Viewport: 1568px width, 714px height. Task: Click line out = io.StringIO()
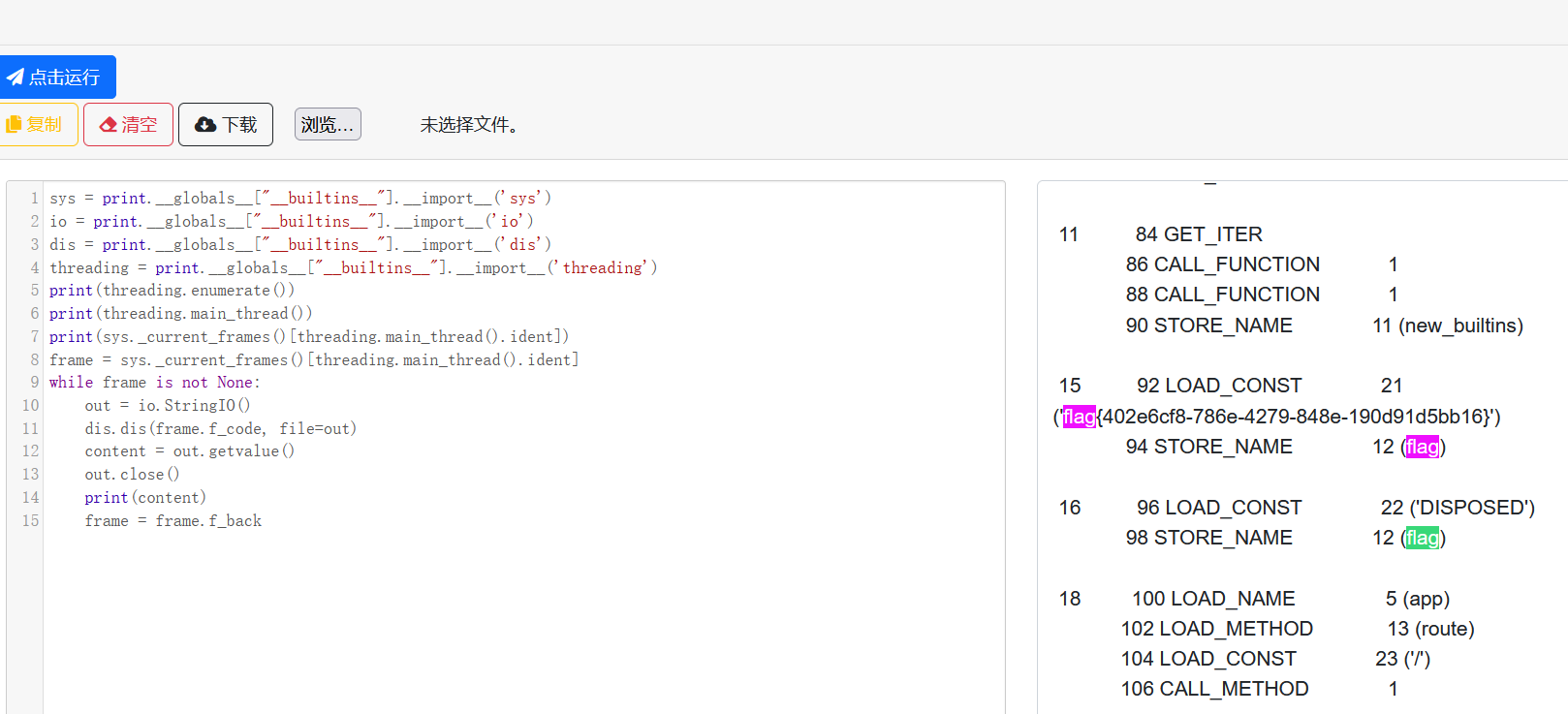point(168,405)
